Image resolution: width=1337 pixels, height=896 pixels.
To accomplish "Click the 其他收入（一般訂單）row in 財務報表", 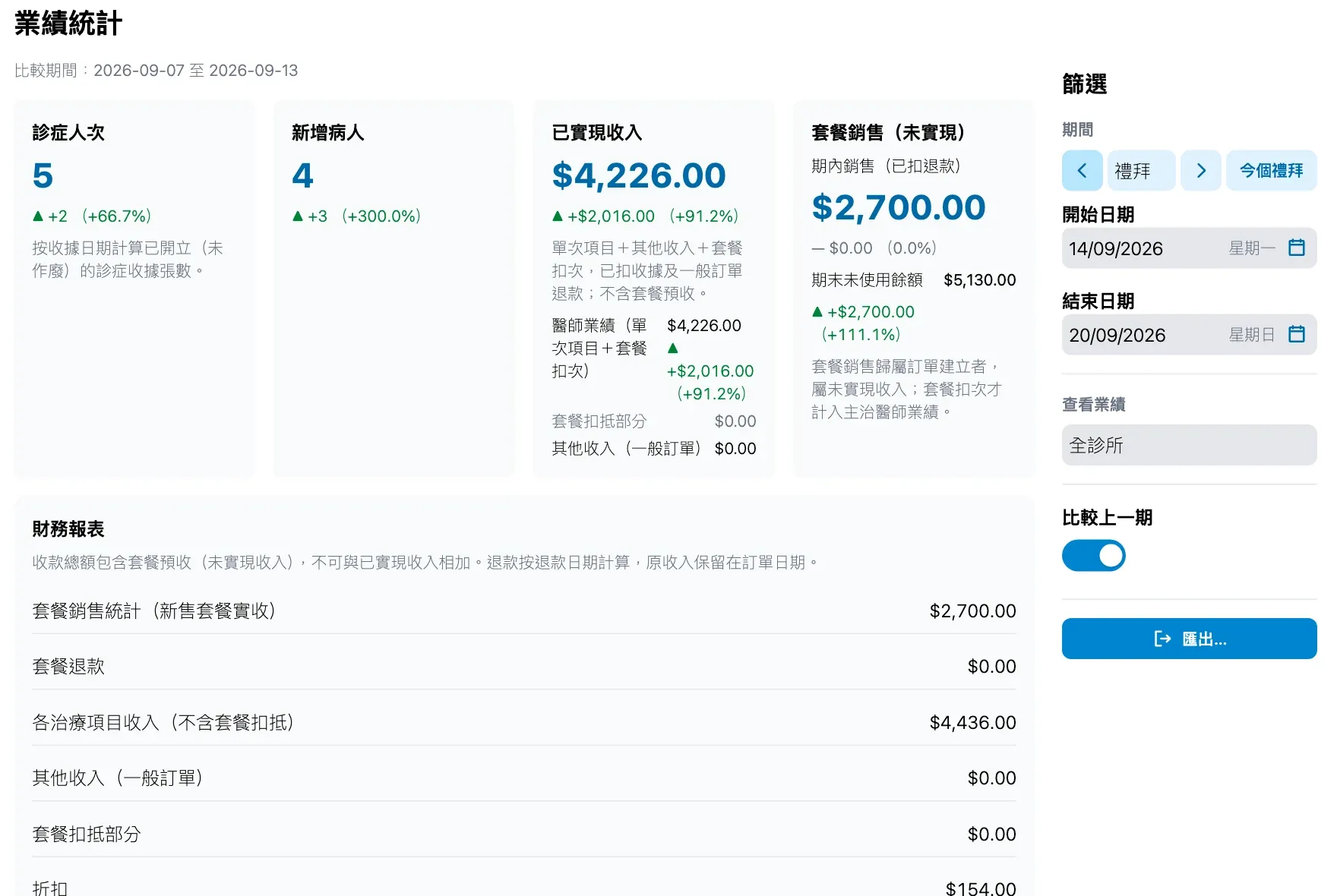I will [x=524, y=778].
